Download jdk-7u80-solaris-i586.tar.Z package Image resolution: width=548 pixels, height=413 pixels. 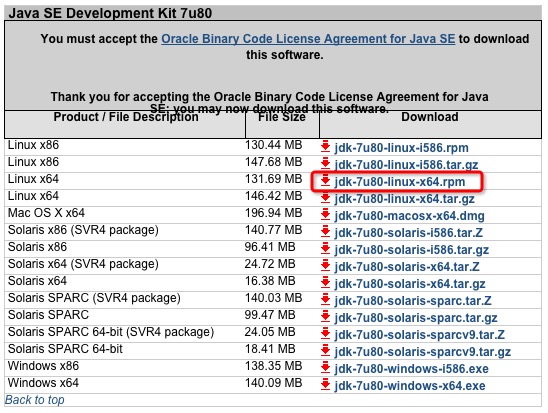tap(409, 233)
